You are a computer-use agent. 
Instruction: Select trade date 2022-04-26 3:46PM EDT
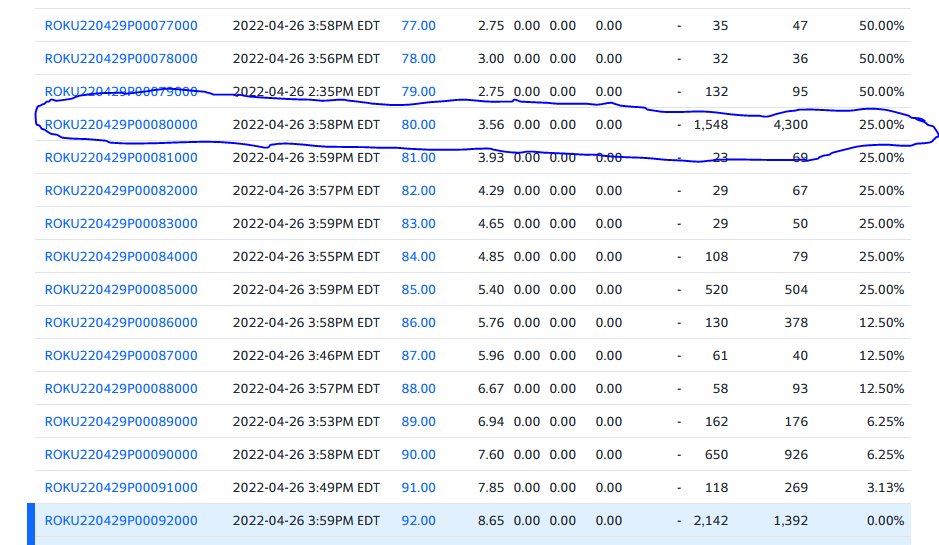point(306,355)
